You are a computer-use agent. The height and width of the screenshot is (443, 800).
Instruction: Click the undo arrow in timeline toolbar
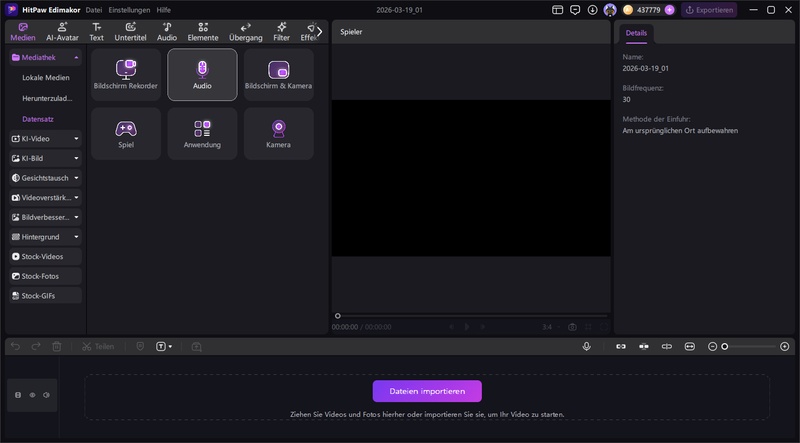click(15, 347)
